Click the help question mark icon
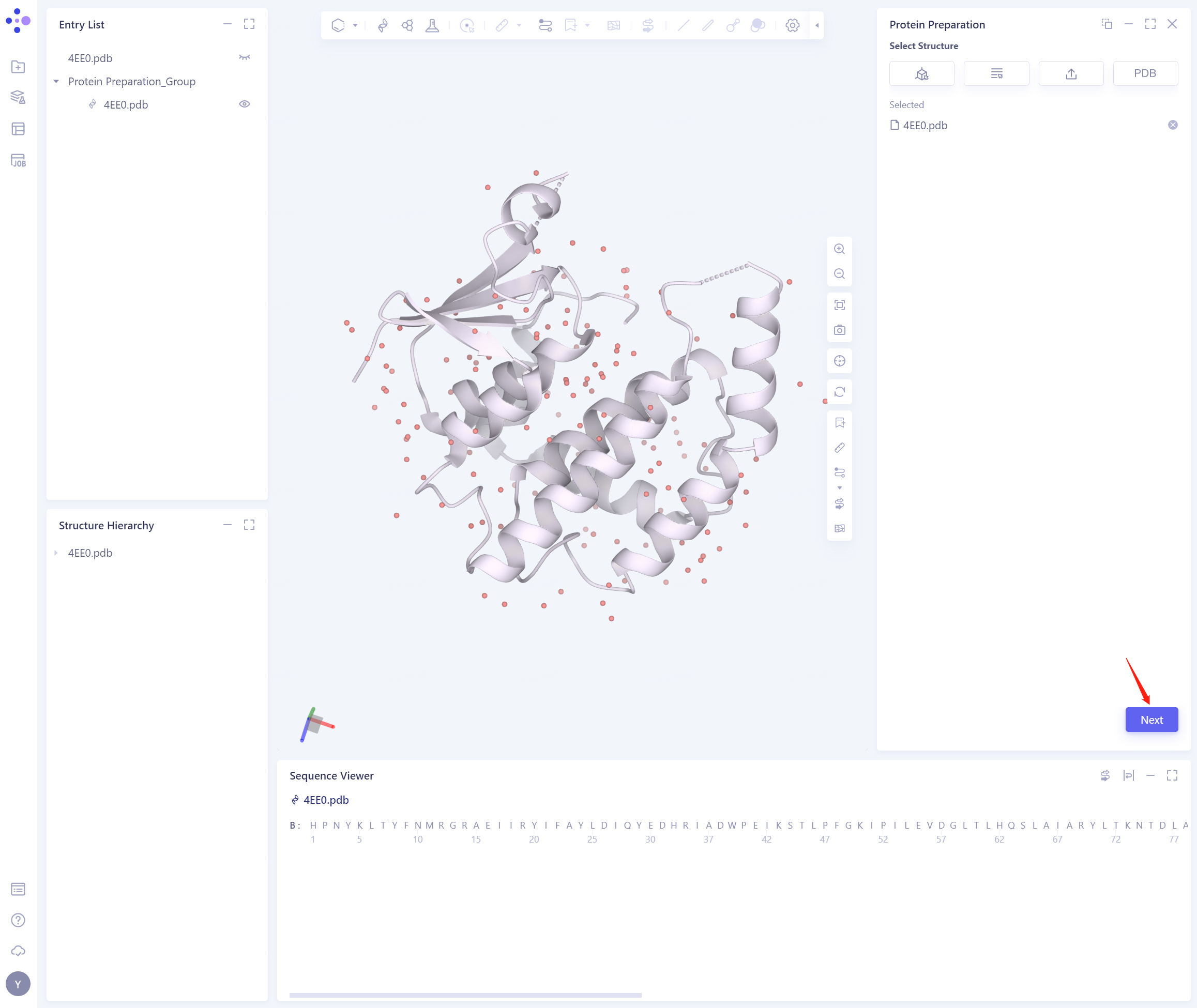 click(x=18, y=920)
